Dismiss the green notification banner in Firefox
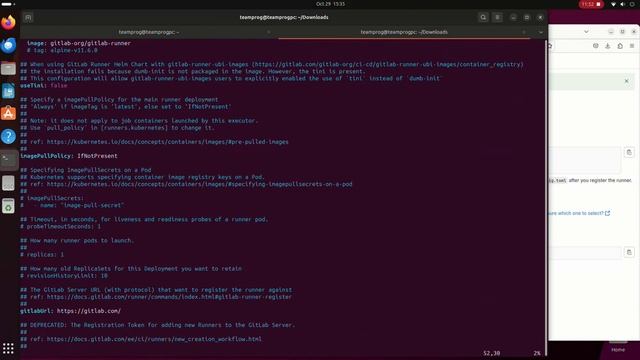 click(x=627, y=81)
